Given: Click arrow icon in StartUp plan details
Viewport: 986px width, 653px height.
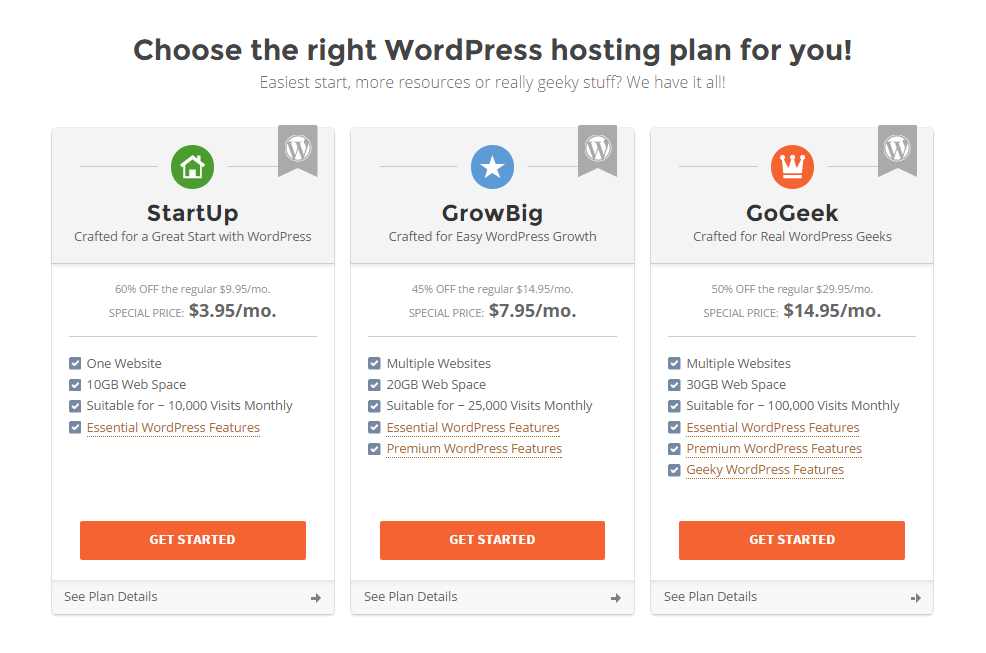Looking at the screenshot, I should [316, 598].
